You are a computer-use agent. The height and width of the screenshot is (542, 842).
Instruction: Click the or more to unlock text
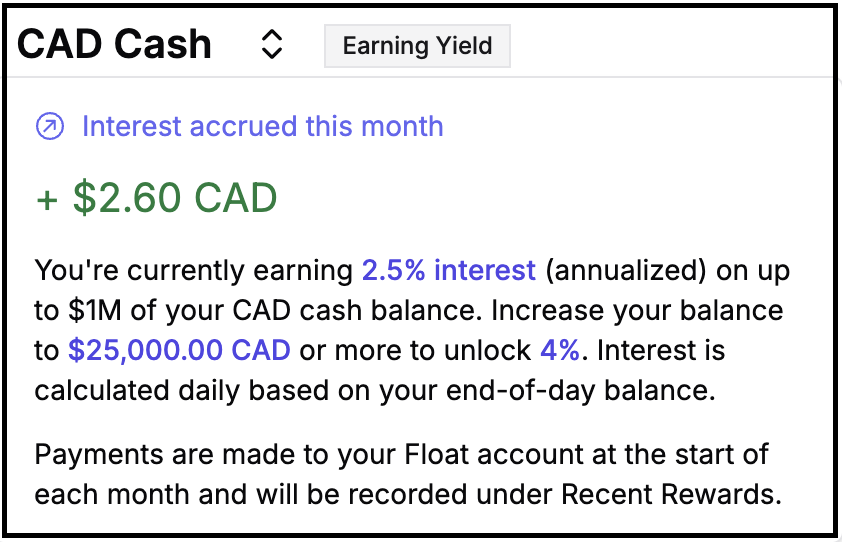coord(414,350)
